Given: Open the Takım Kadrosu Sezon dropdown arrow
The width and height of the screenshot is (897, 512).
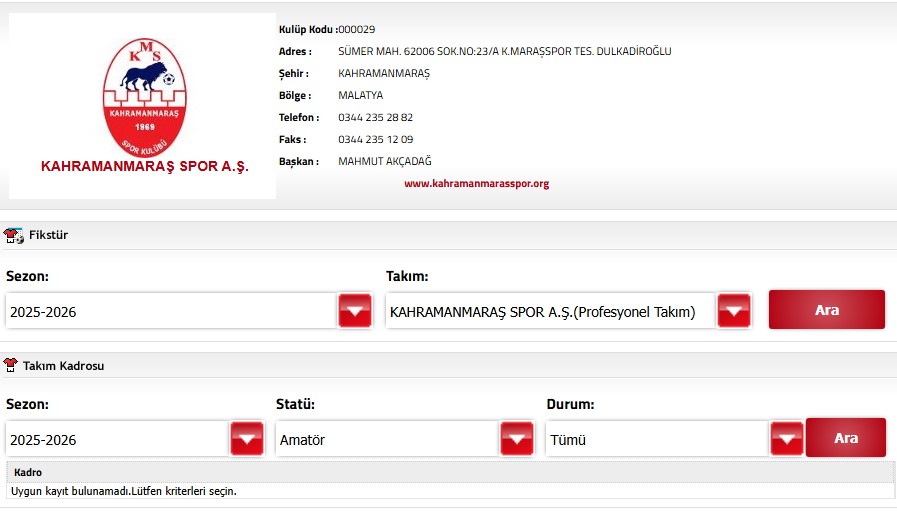Looking at the screenshot, I should click(247, 439).
